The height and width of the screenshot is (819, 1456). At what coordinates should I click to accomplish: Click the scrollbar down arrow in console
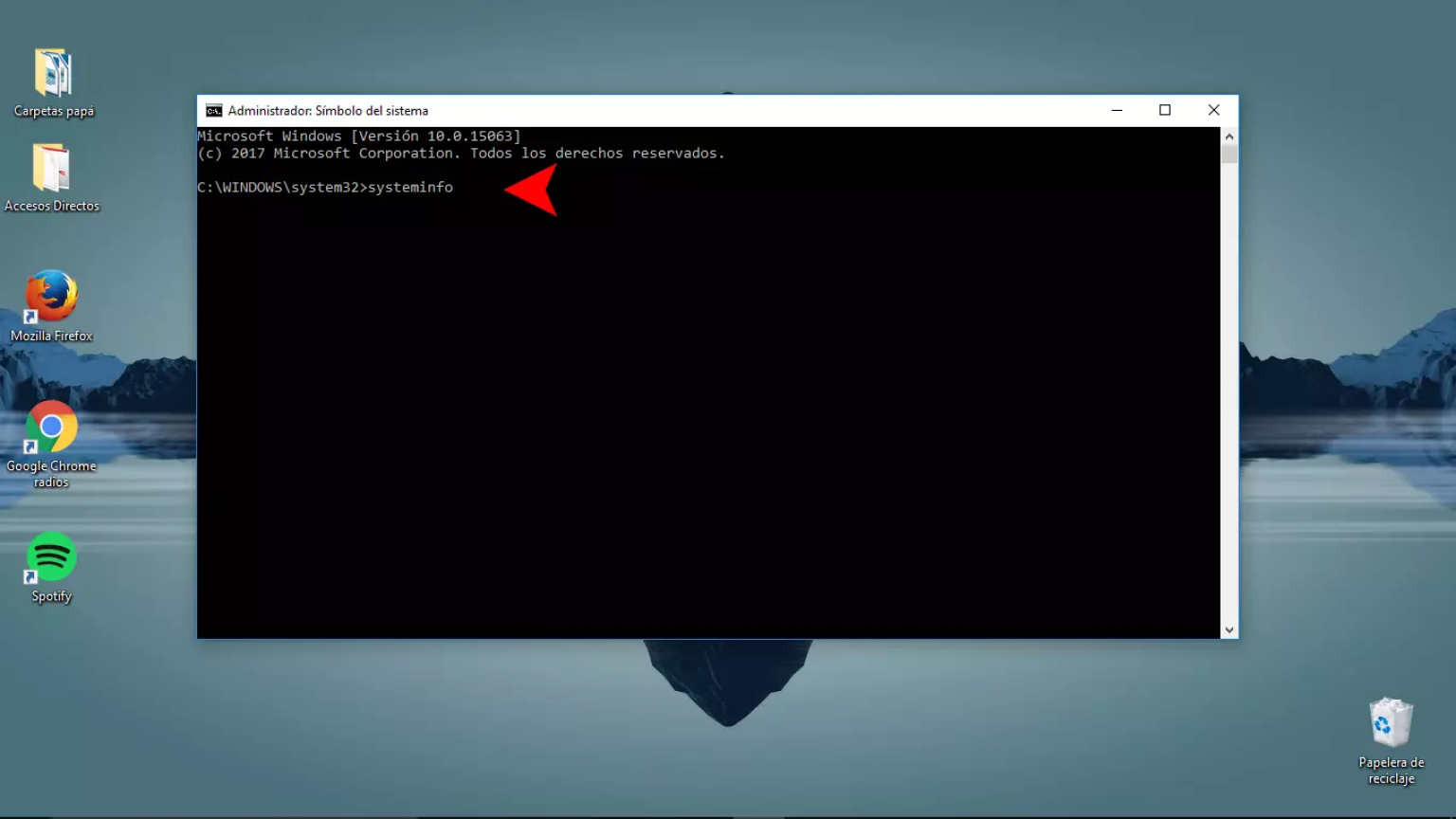(1229, 629)
